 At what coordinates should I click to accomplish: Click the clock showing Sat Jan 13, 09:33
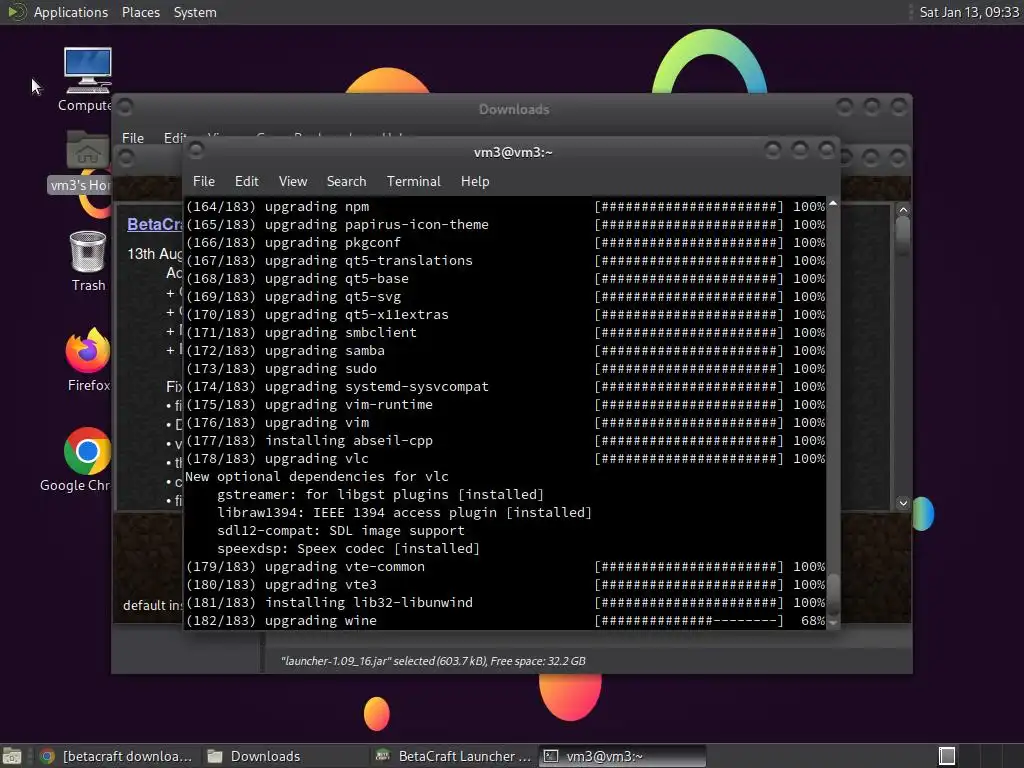(968, 12)
